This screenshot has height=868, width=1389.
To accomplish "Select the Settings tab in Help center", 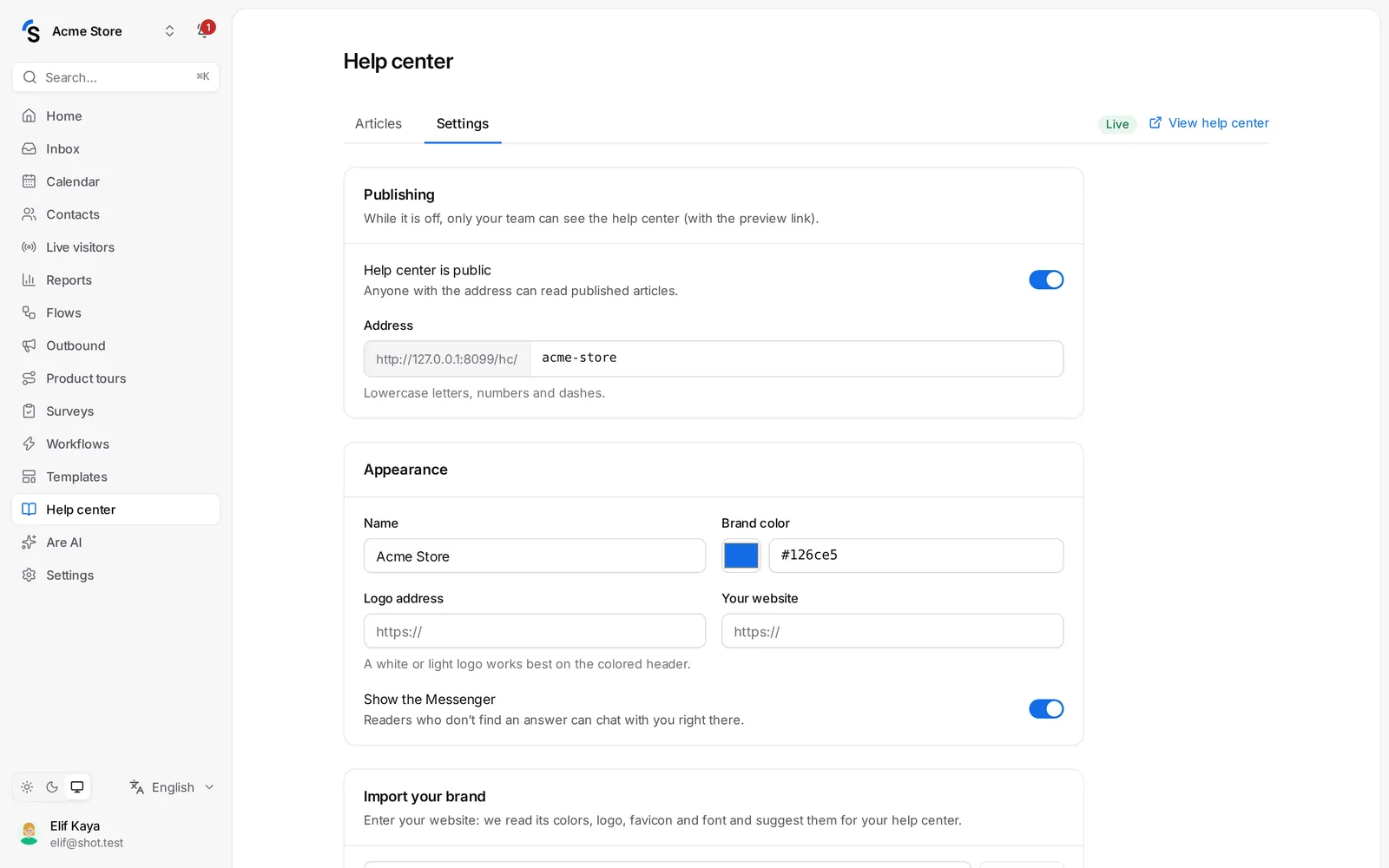I will click(463, 123).
